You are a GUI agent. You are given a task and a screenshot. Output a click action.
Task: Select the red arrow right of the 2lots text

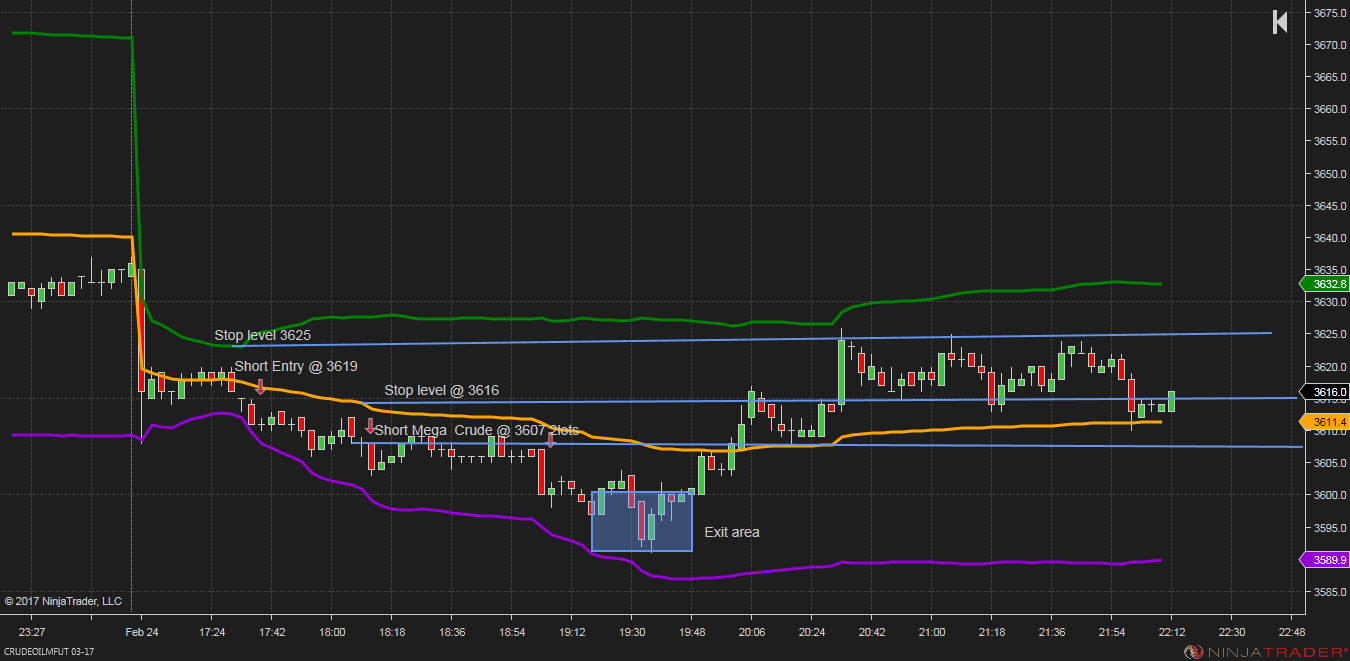coord(550,439)
